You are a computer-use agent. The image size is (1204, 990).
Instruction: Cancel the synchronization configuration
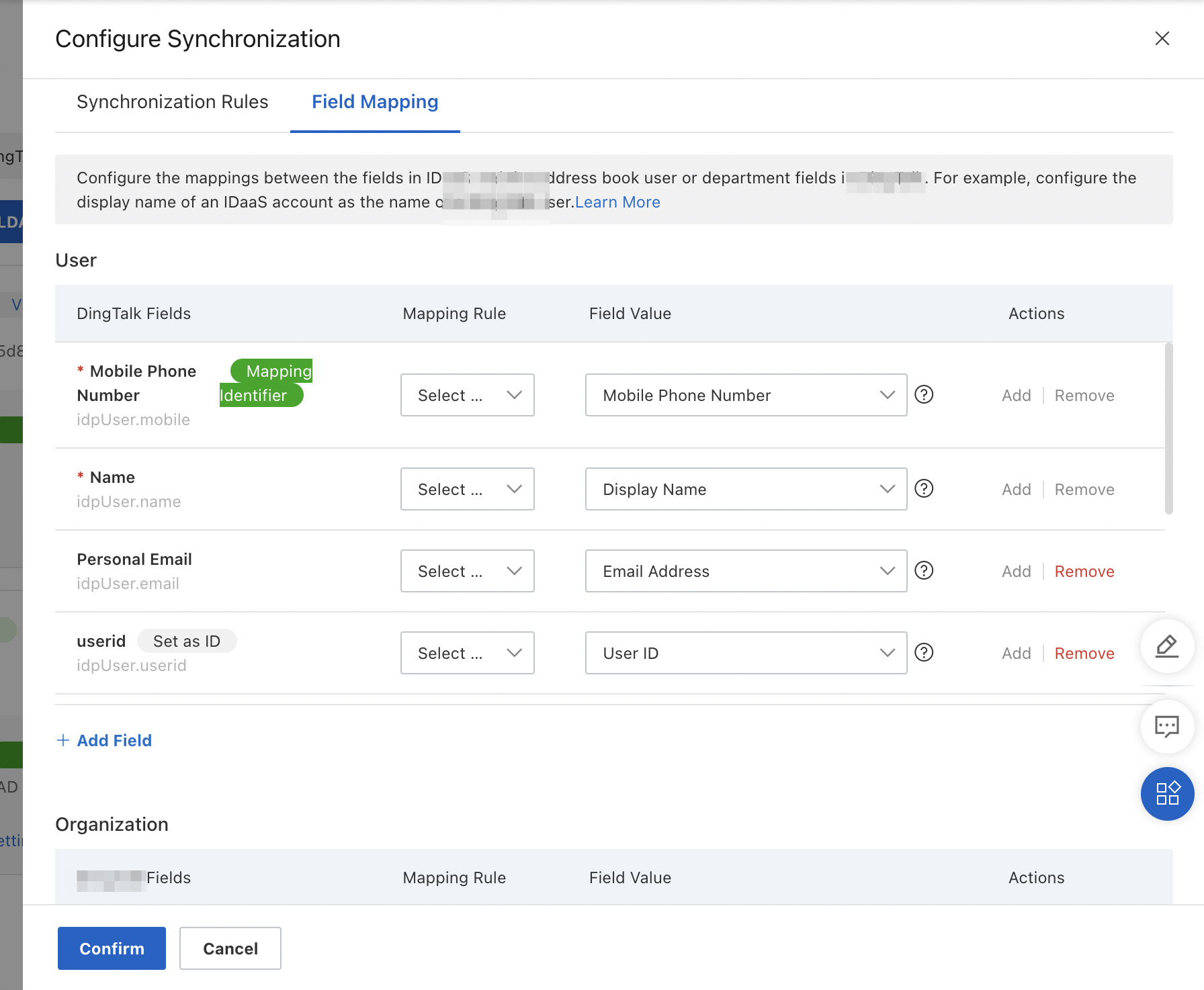coord(230,948)
